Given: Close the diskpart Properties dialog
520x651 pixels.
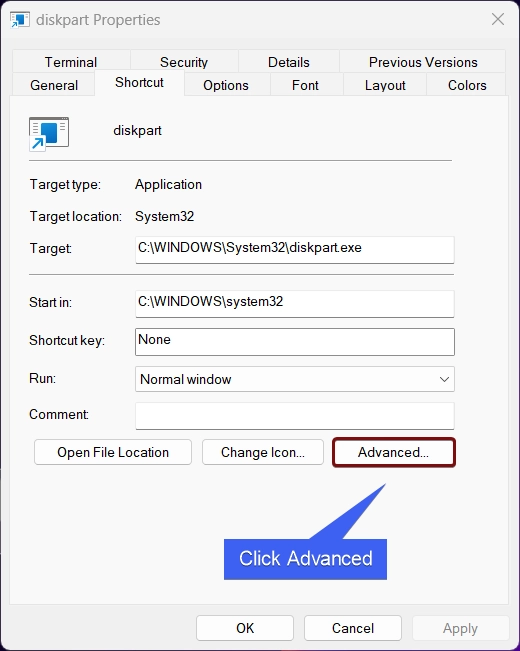Looking at the screenshot, I should coord(498,19).
